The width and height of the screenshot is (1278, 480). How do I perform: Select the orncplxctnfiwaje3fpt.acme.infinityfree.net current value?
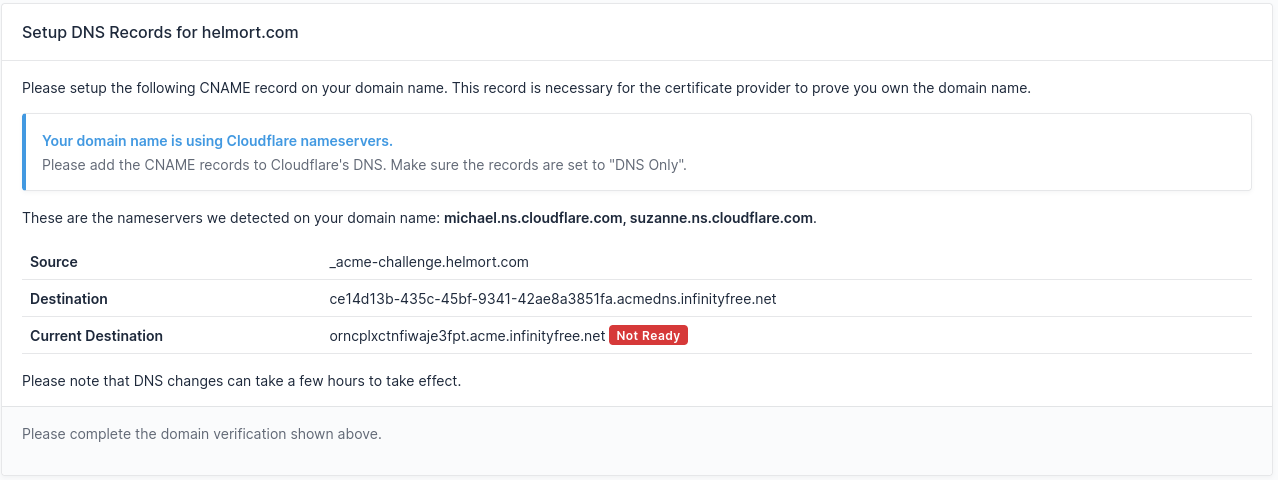(x=467, y=336)
